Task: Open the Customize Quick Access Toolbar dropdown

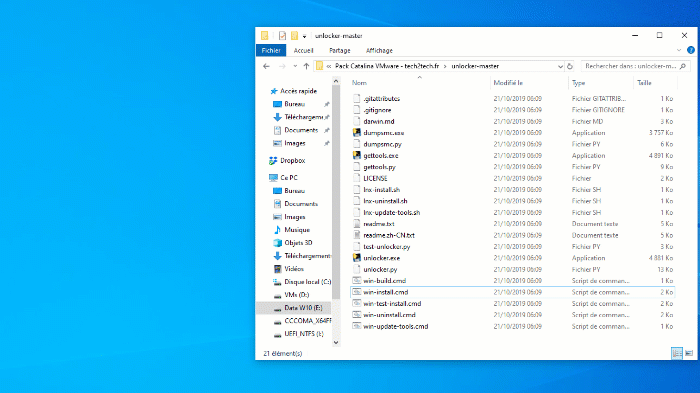Action: (304, 36)
